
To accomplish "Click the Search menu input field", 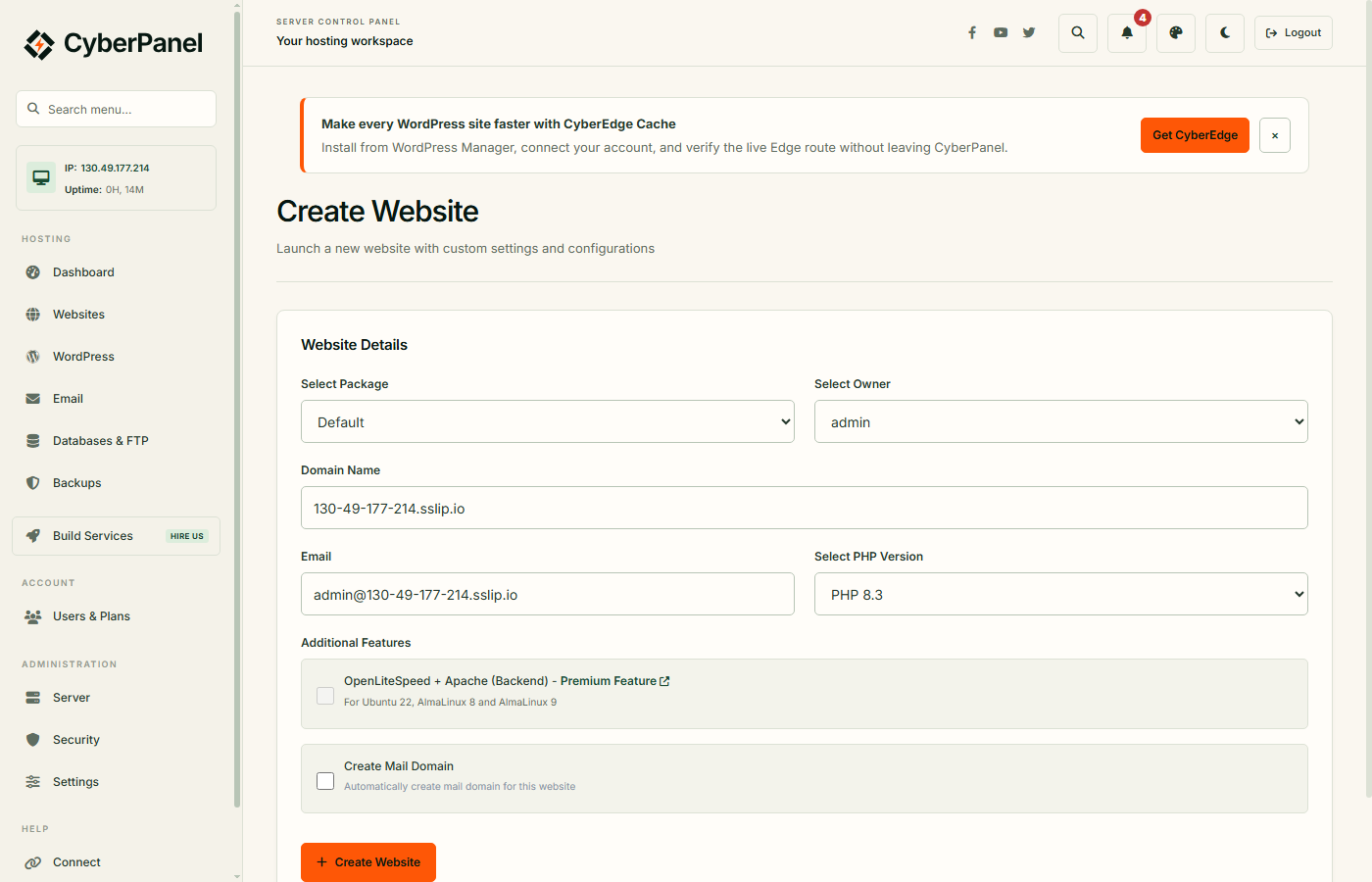I will pos(116,109).
